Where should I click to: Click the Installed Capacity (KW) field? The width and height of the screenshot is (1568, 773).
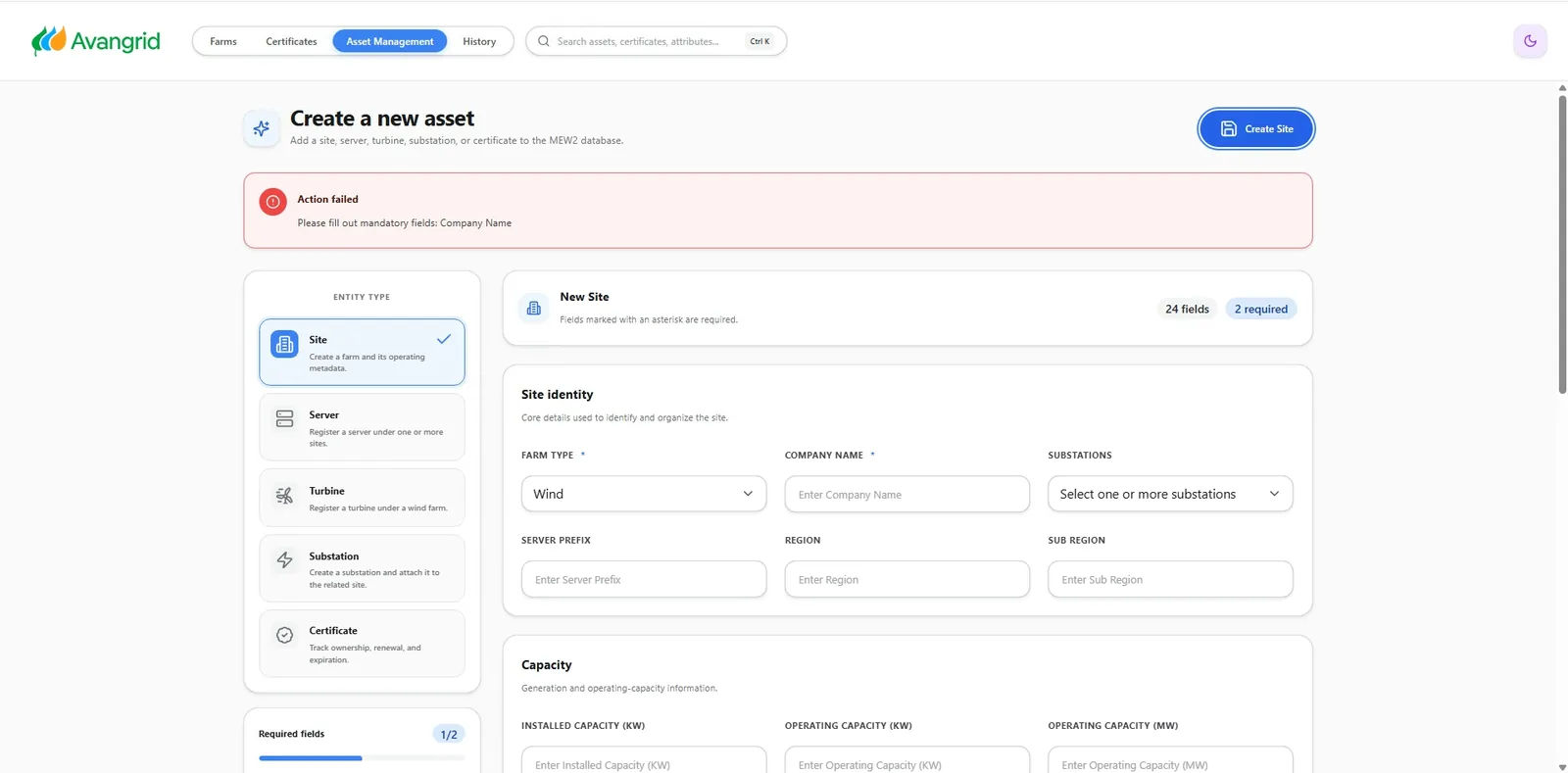tap(644, 760)
